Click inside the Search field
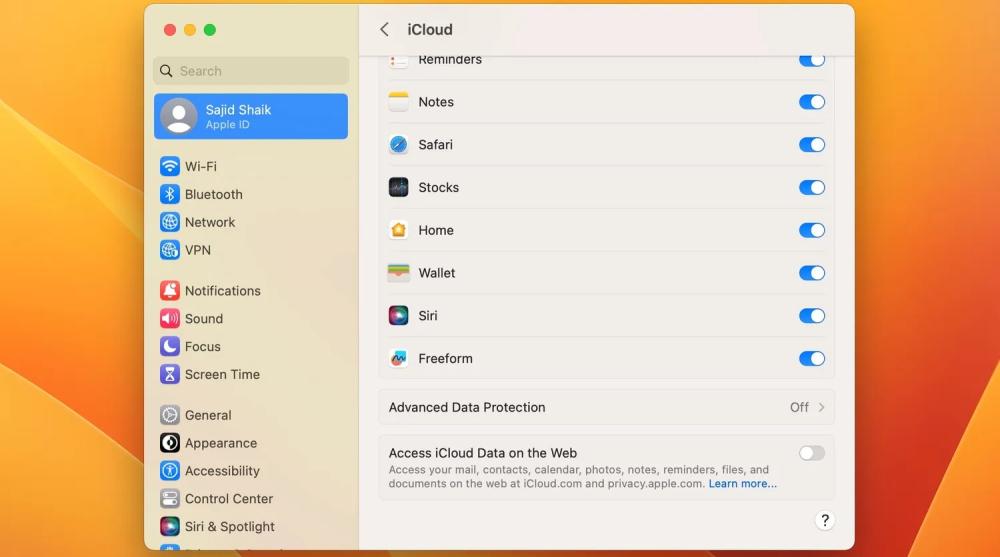The height and width of the screenshot is (557, 1000). coord(251,71)
